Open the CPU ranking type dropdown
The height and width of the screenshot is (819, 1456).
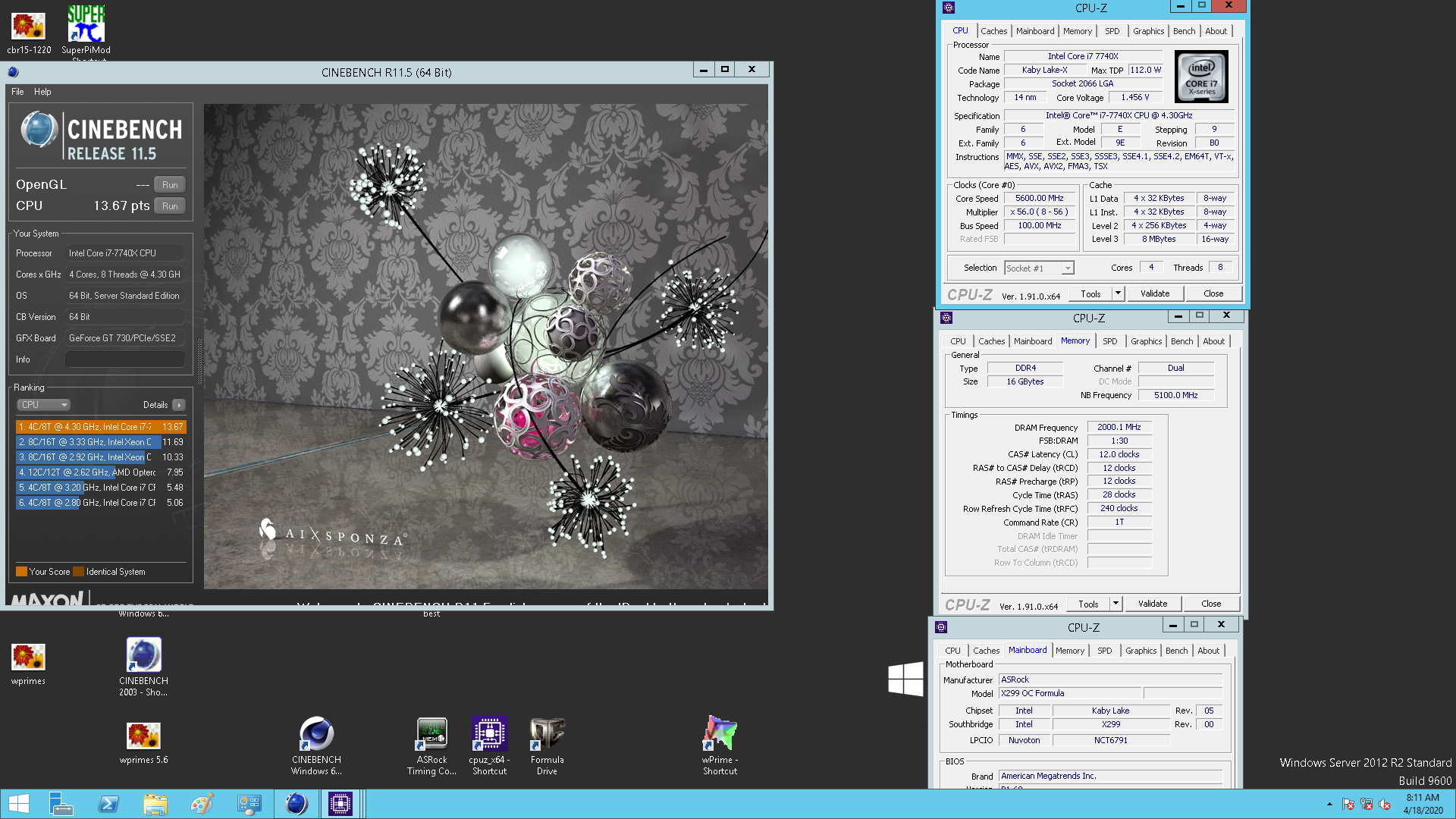(x=44, y=405)
